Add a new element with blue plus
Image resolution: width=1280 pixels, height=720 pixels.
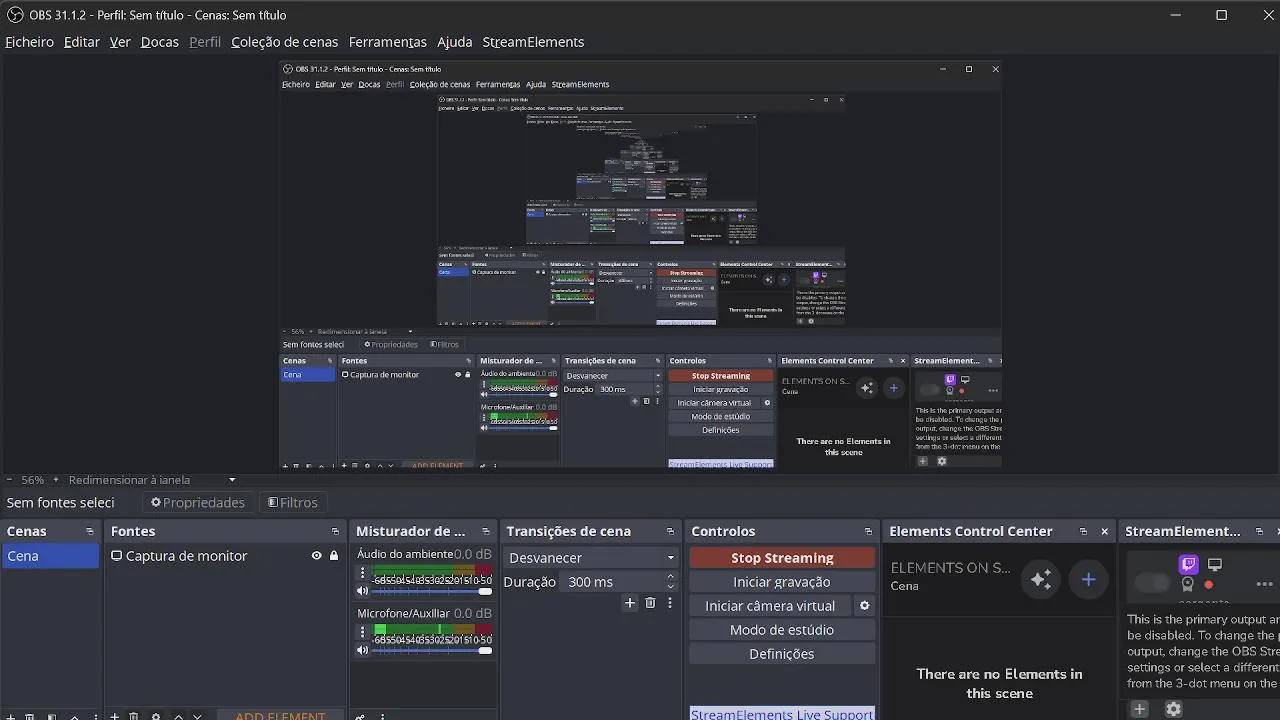coord(1089,579)
